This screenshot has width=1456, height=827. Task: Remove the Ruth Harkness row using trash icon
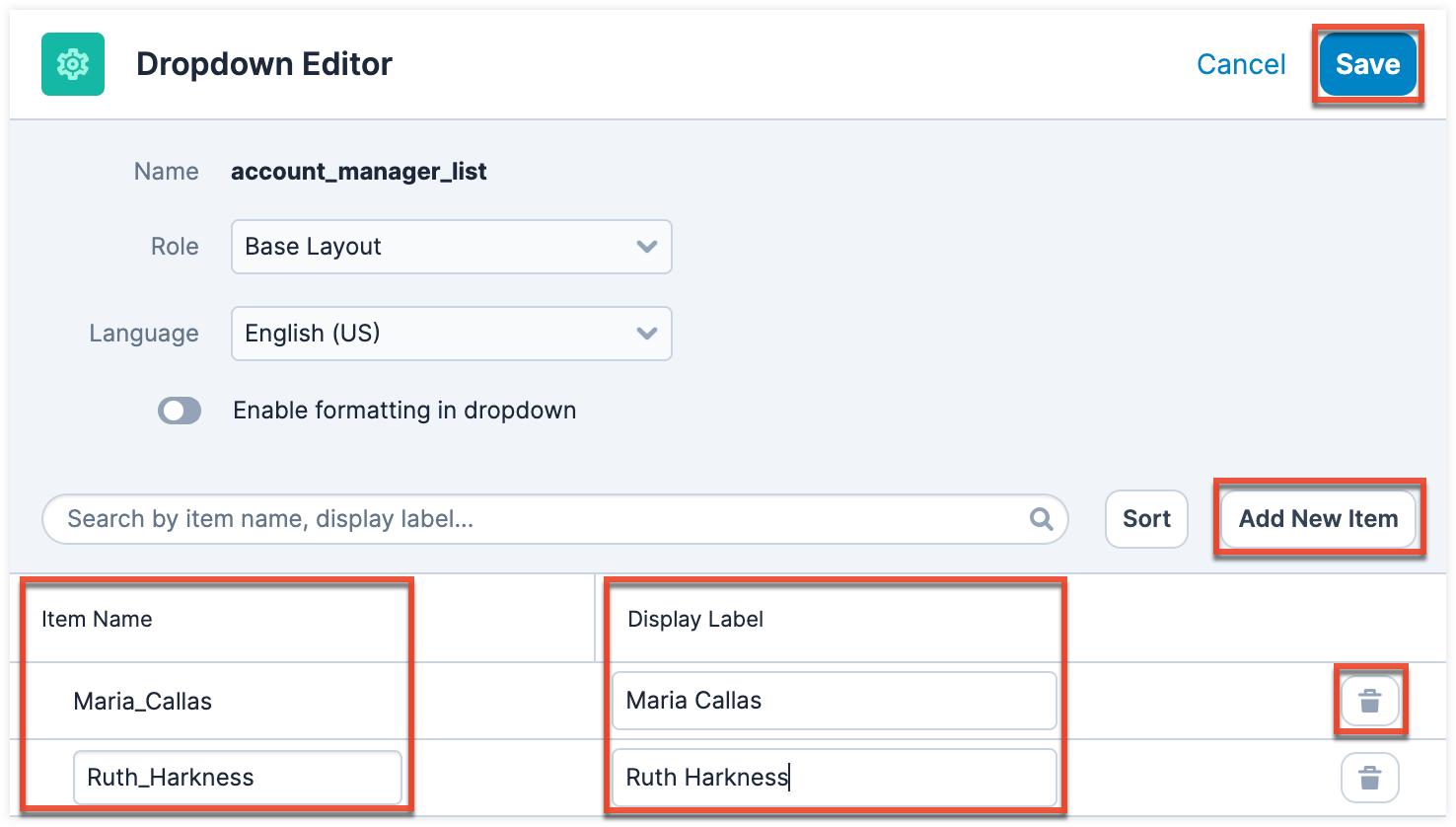coord(1369,778)
